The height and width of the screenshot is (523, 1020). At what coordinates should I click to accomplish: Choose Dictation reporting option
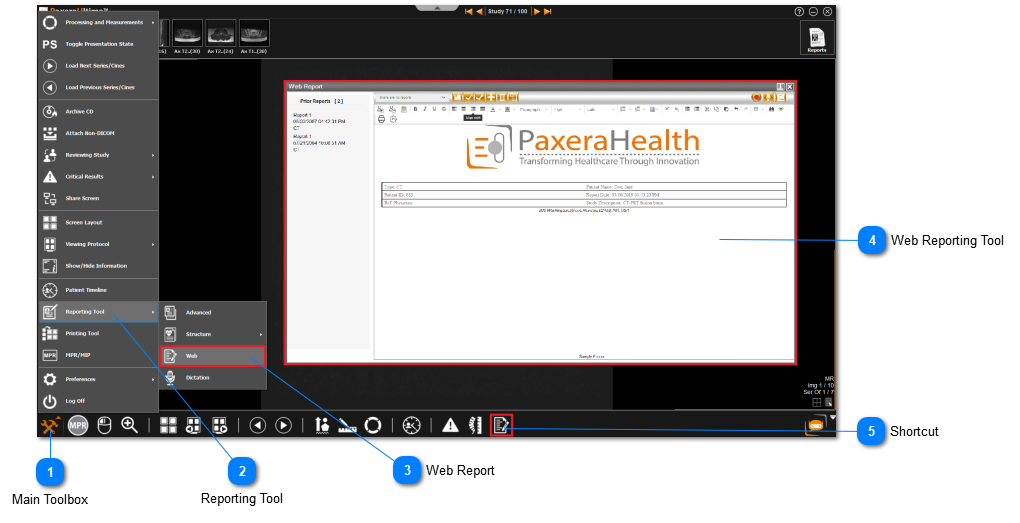tap(213, 378)
